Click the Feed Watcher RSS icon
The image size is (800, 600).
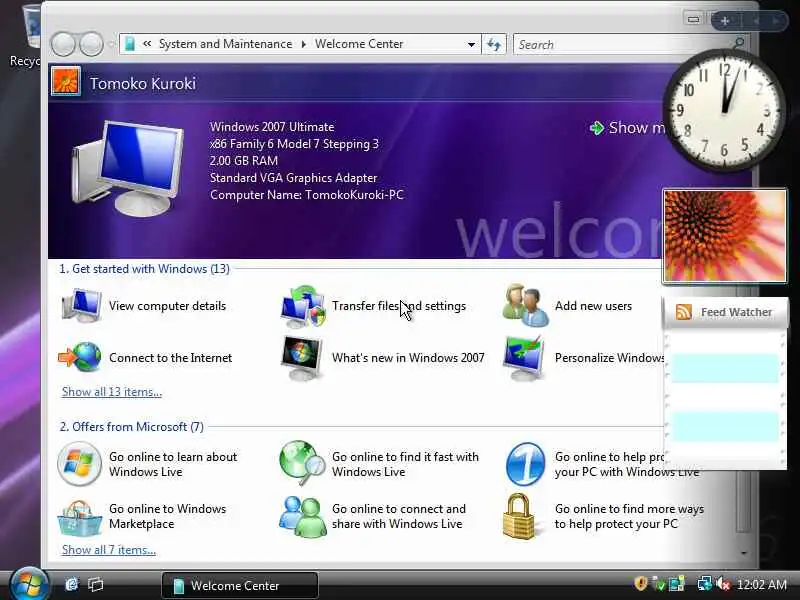click(x=684, y=312)
